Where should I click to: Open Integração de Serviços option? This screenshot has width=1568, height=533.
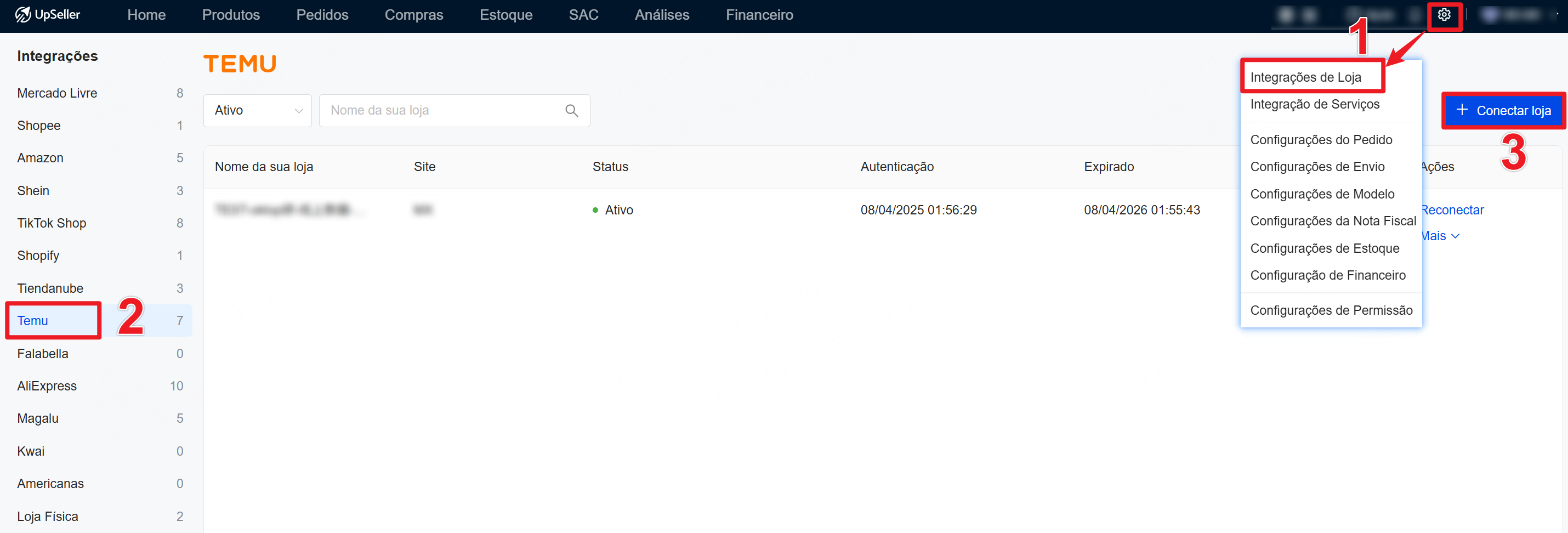[1314, 104]
